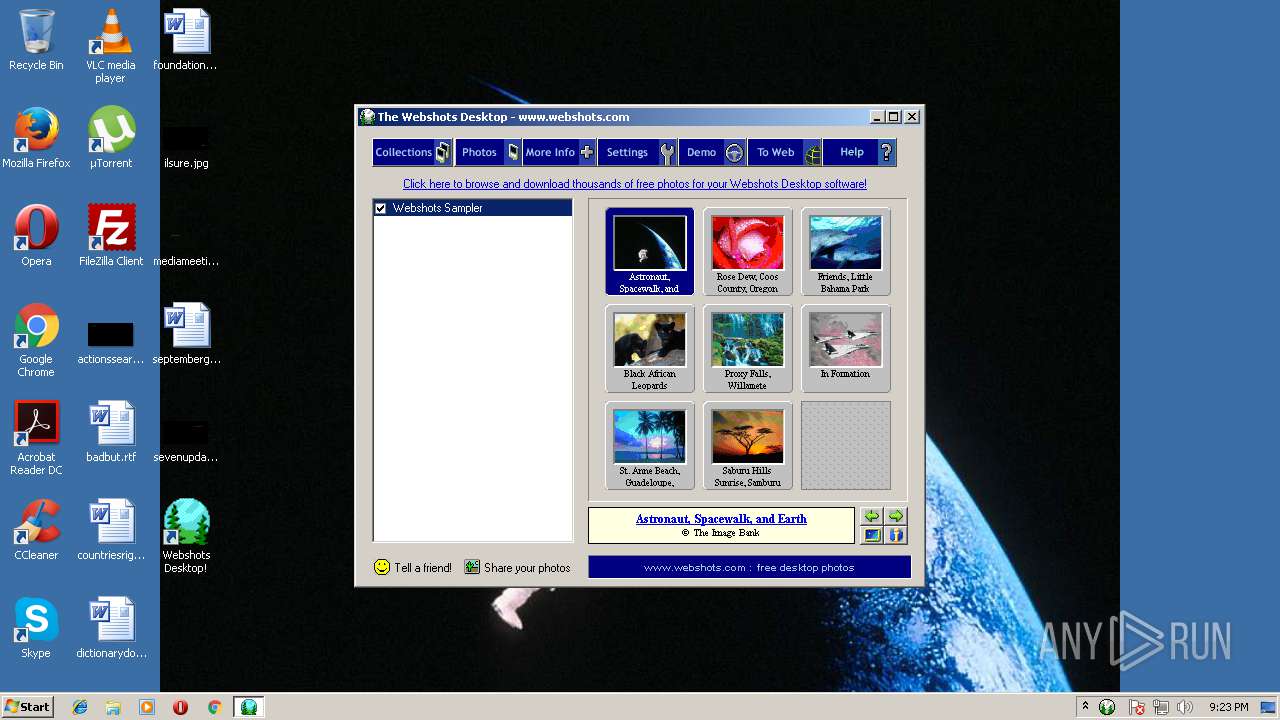Click the browse and download free photos link
The width and height of the screenshot is (1280, 720).
coord(635,184)
